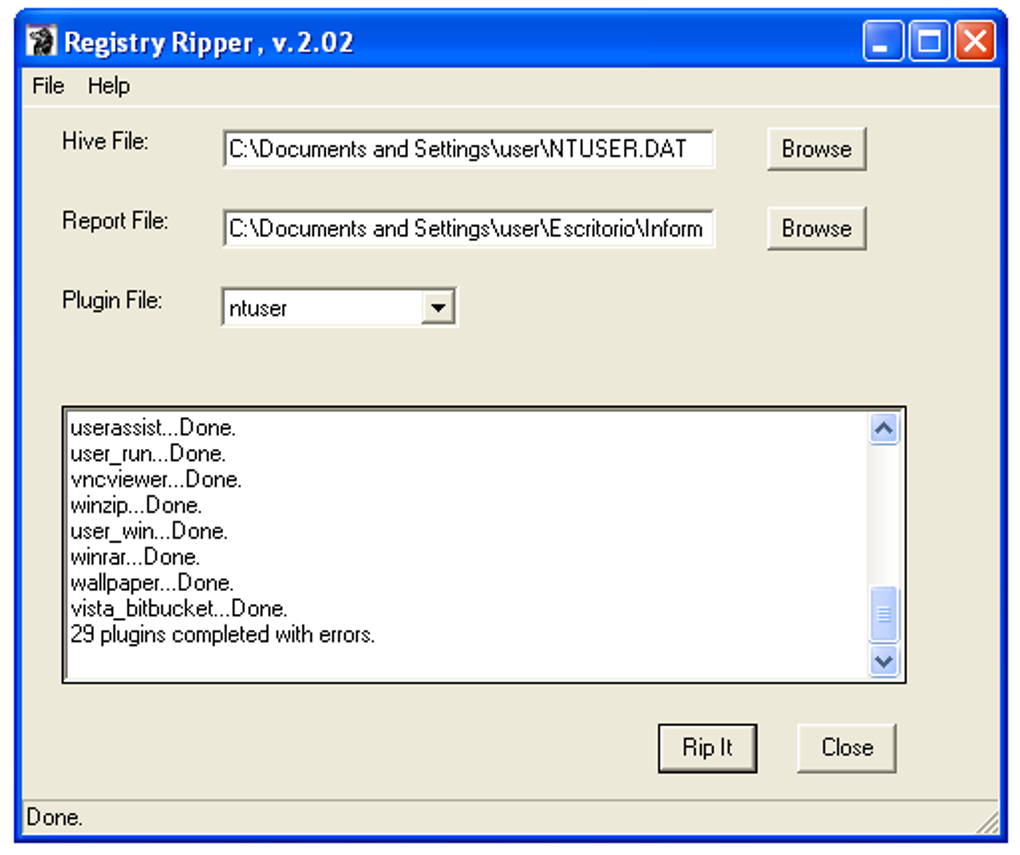Click the Rip It button
1020x855 pixels.
pyautogui.click(x=707, y=747)
